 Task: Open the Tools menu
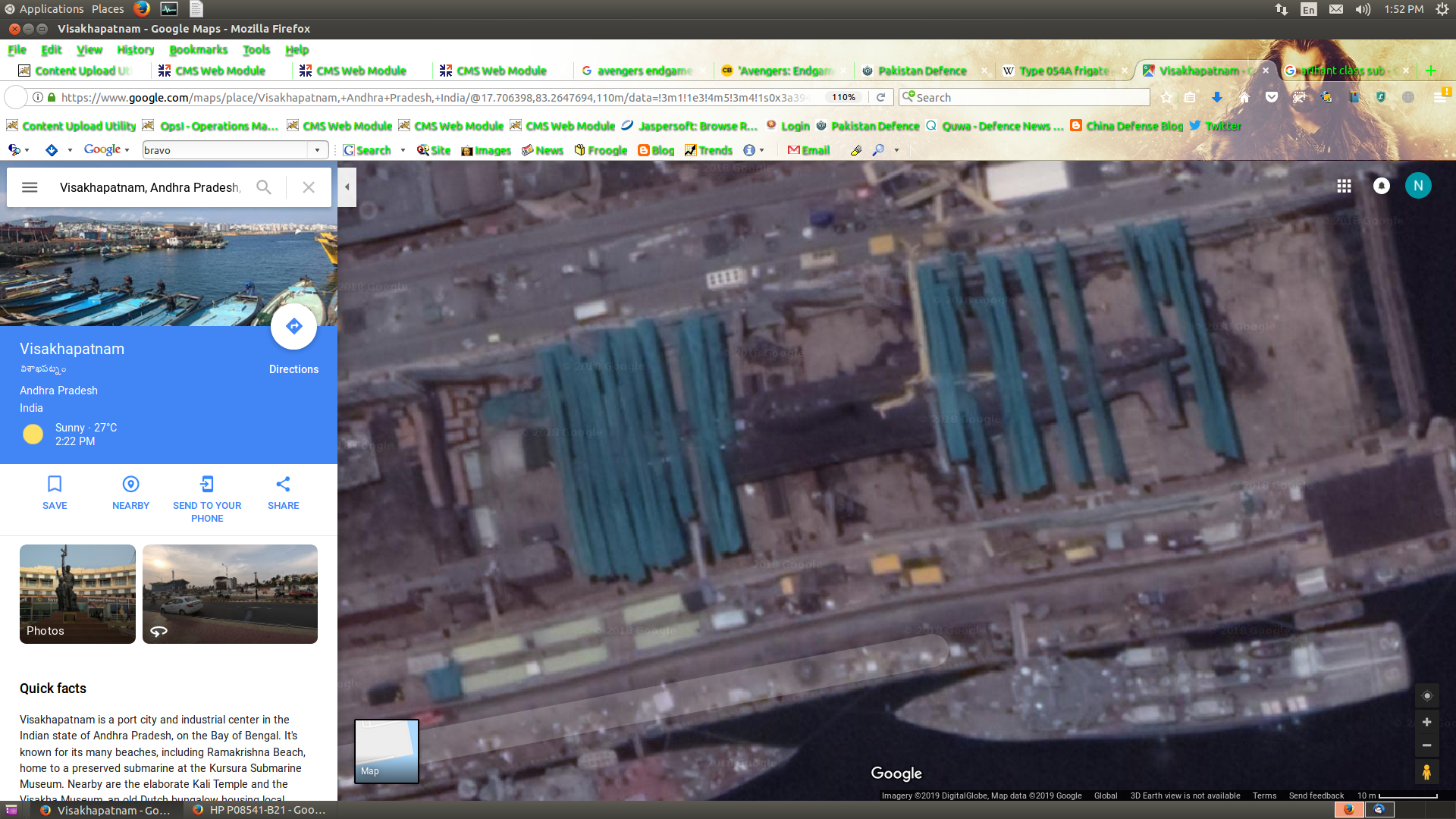(x=256, y=49)
